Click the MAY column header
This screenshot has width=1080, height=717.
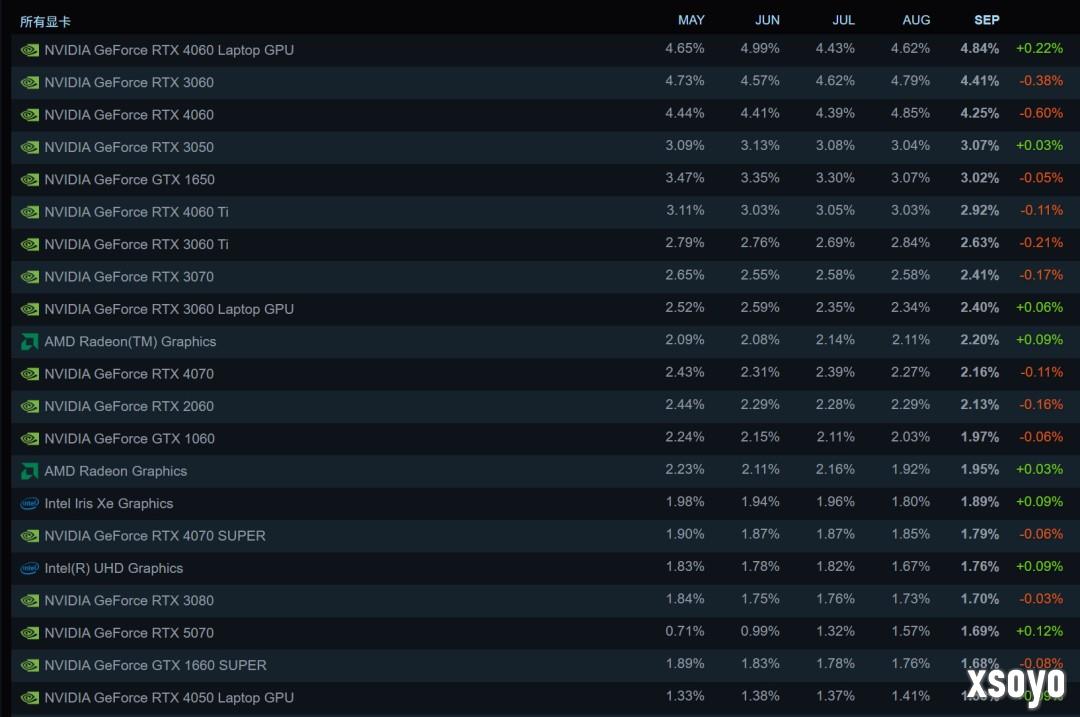(691, 20)
